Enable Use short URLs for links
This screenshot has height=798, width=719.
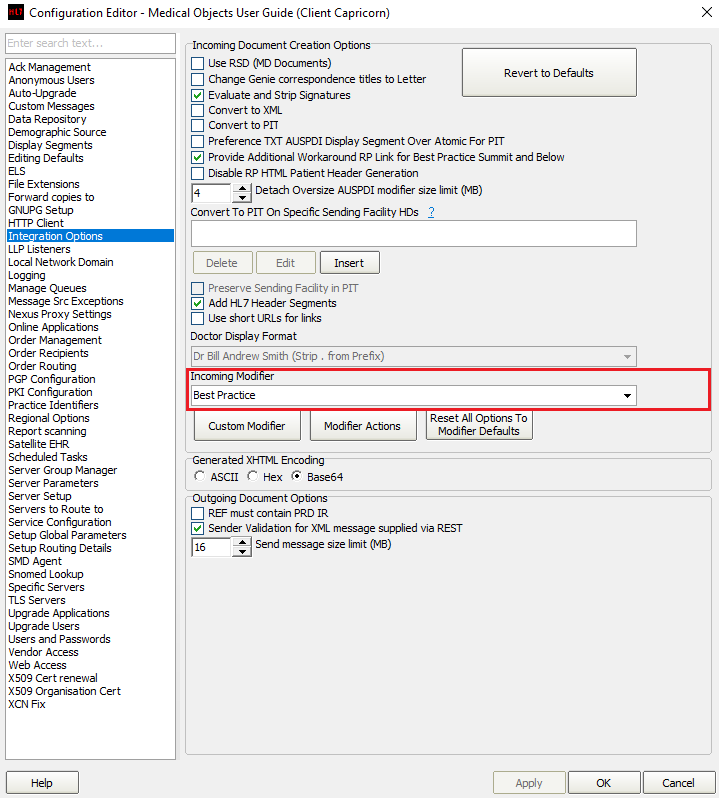(x=197, y=319)
